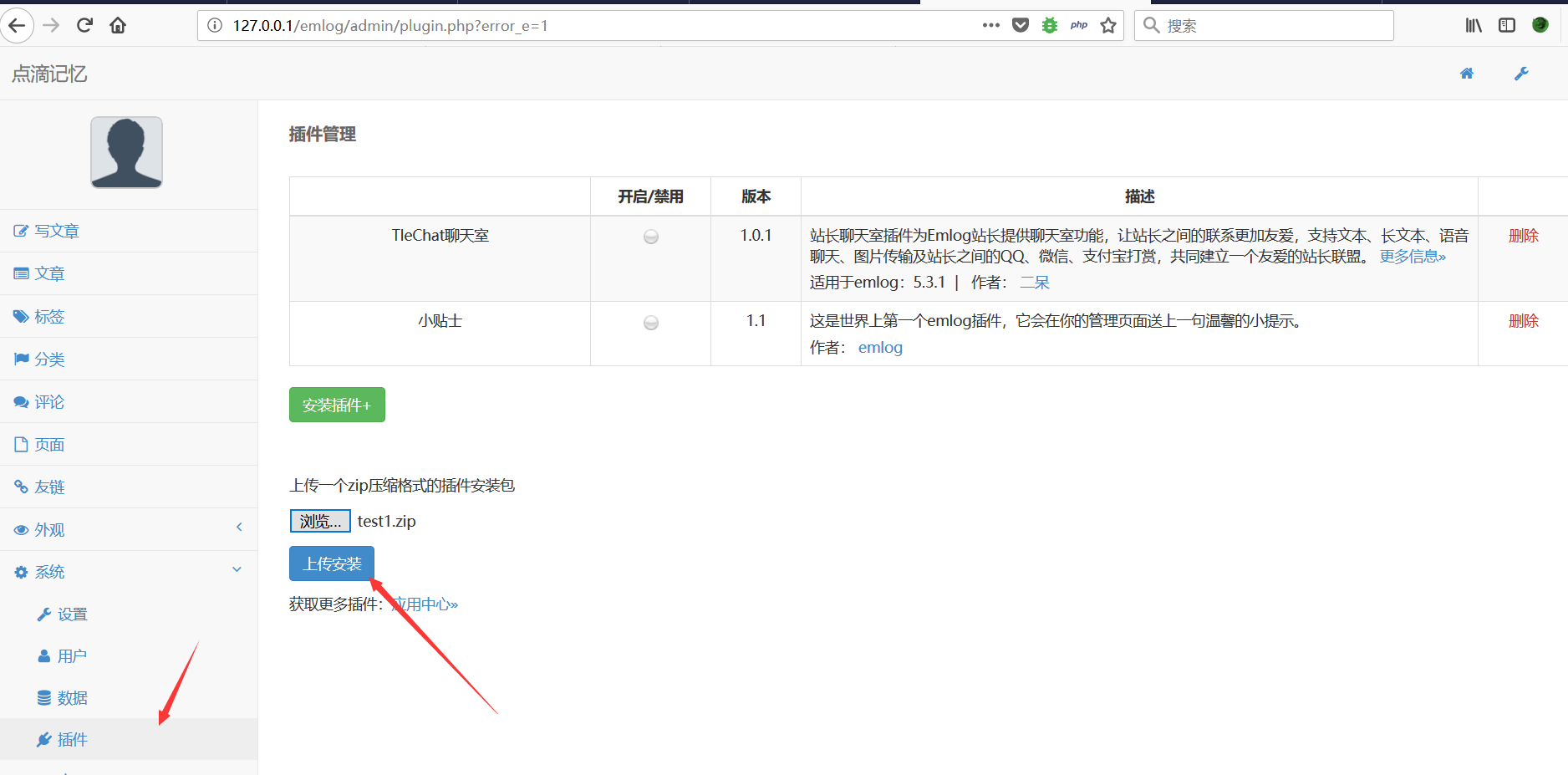Collapse the 系统 menu chevron

[237, 569]
